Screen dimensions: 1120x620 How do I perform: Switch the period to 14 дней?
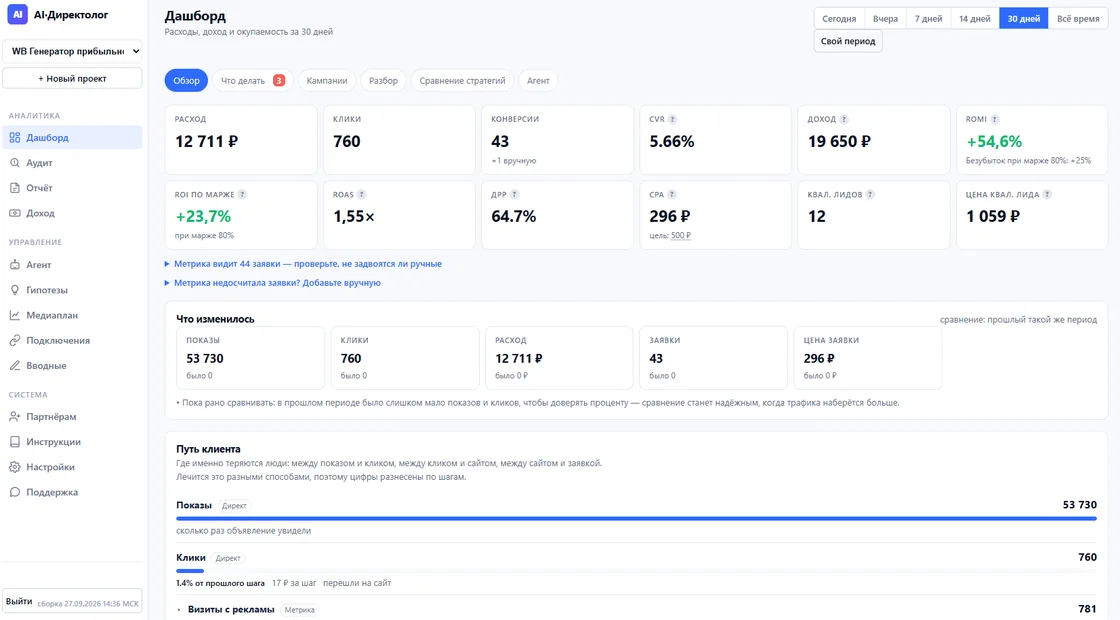[974, 19]
